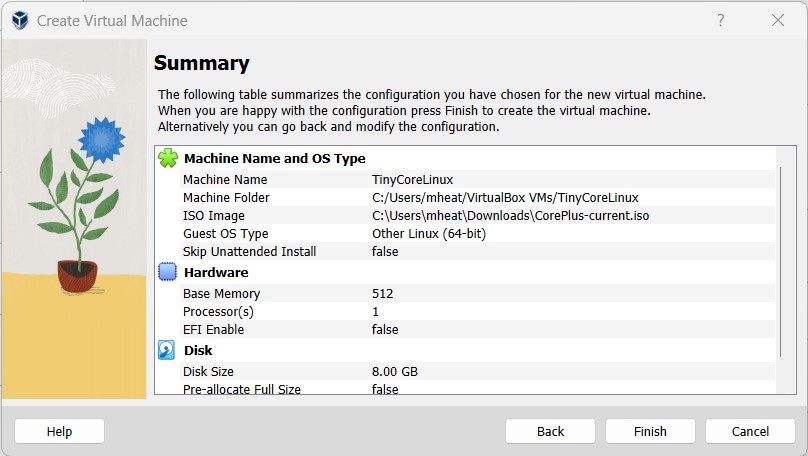Click the Help button
The width and height of the screenshot is (808, 456).
59,431
